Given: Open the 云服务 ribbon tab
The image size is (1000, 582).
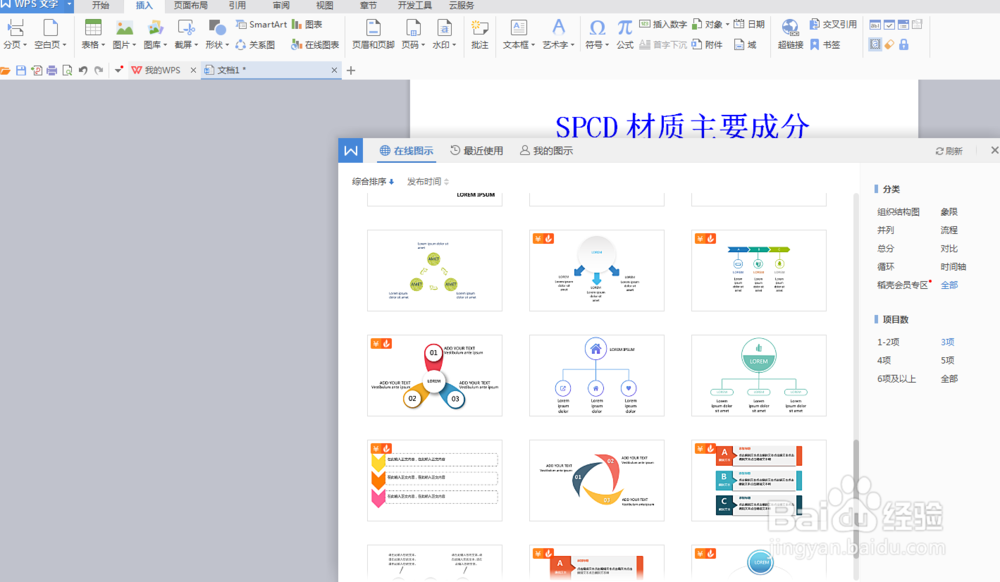Looking at the screenshot, I should point(462,5).
